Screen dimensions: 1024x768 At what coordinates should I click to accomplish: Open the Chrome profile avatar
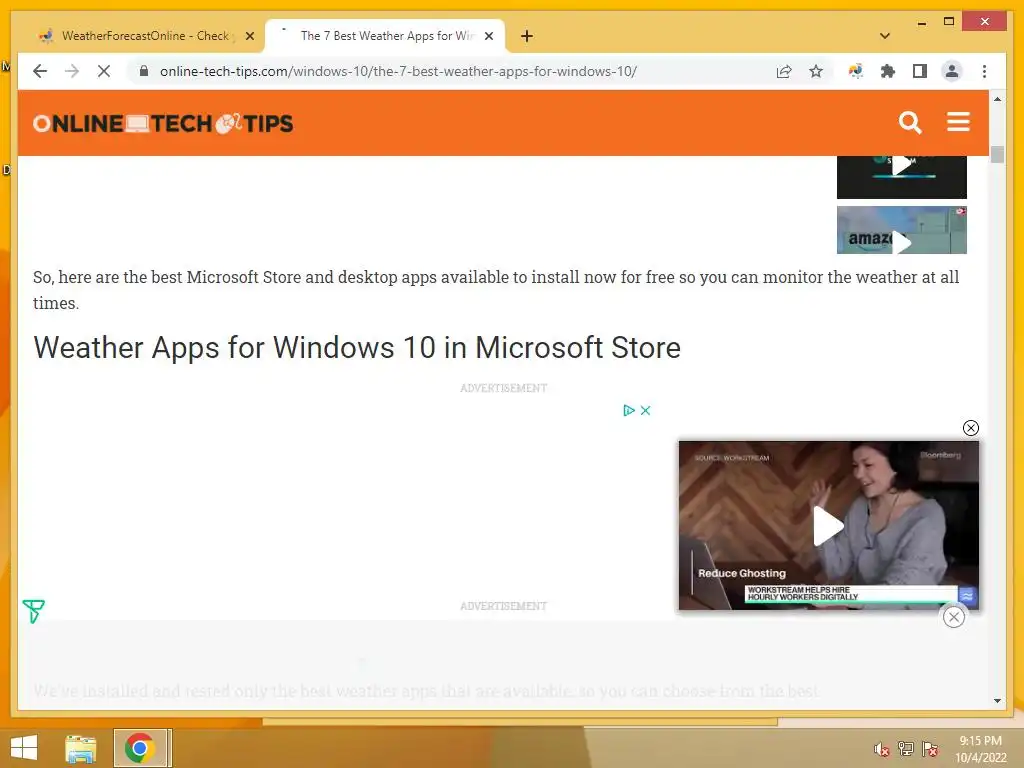[952, 71]
